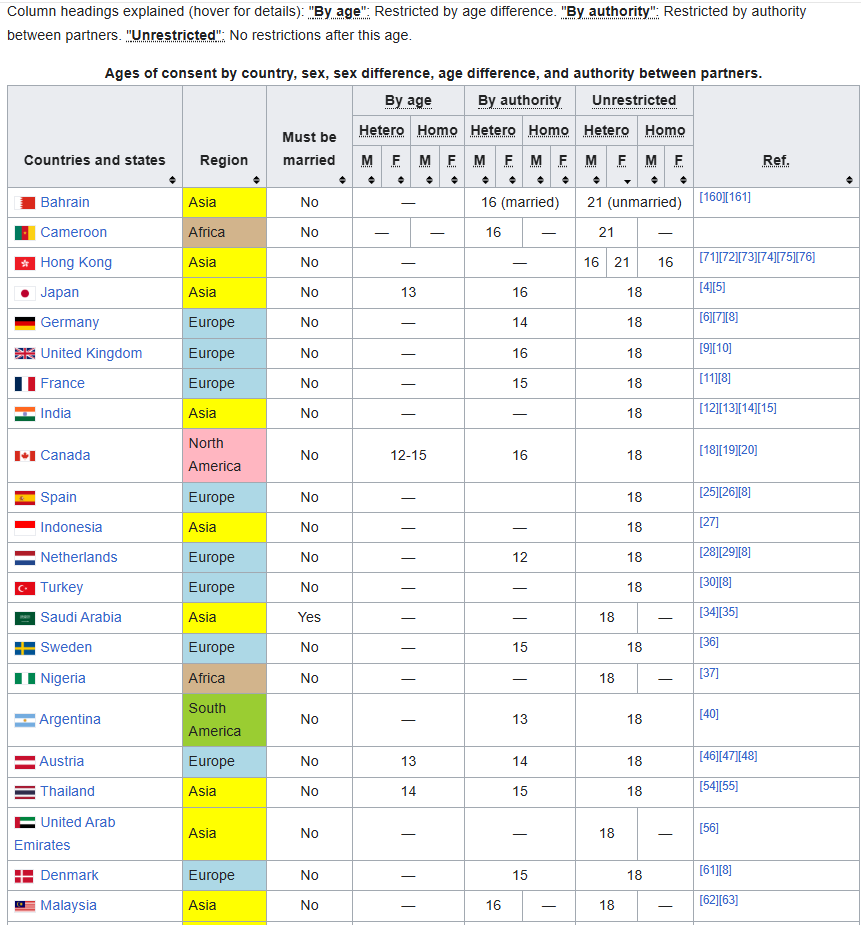Click the green South America region cell
The height and width of the screenshot is (925, 861).
(x=224, y=720)
